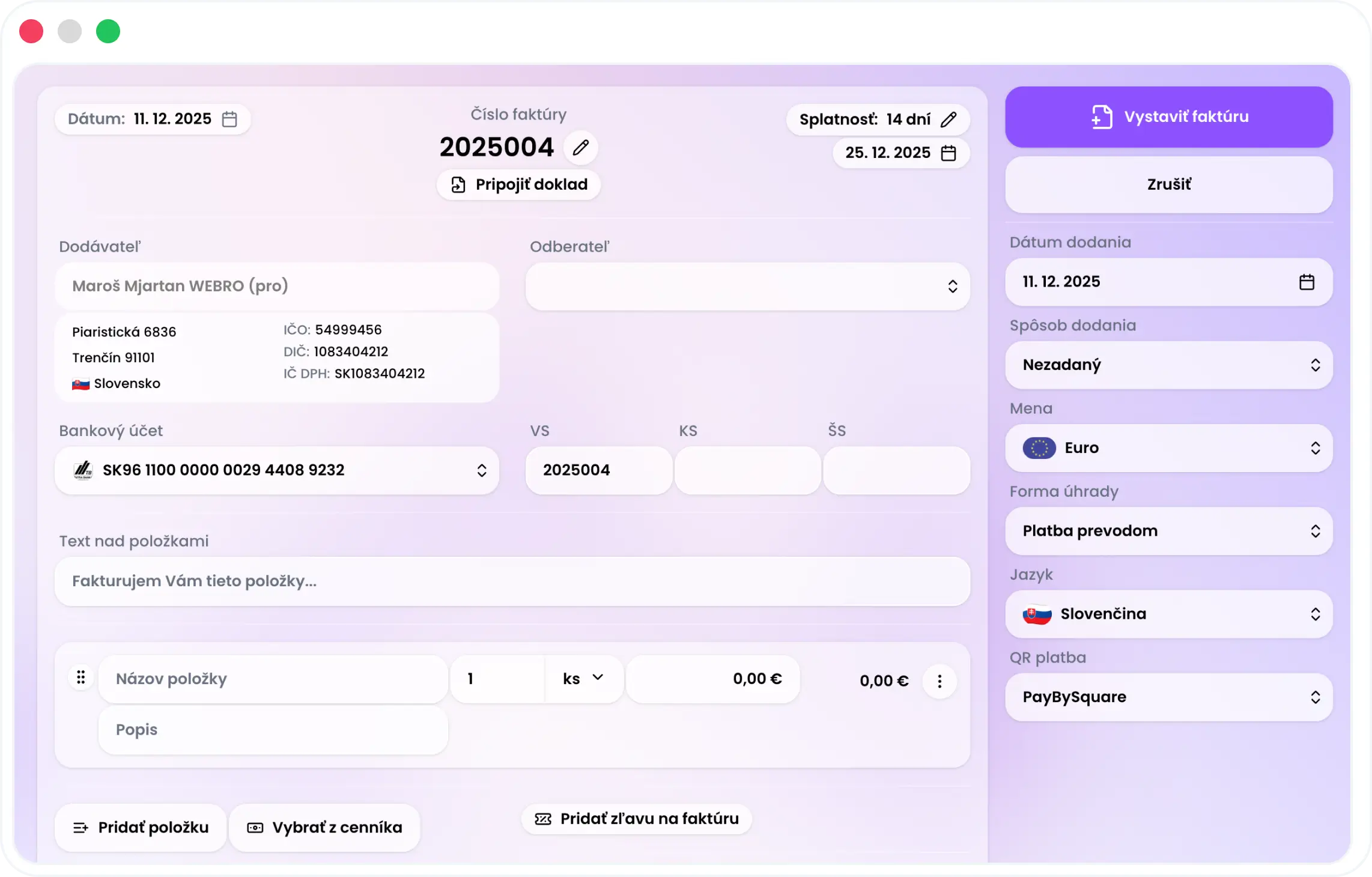Edit Splatnosť using the pencil icon
Viewport: 1372px width, 877px height.
(x=949, y=119)
